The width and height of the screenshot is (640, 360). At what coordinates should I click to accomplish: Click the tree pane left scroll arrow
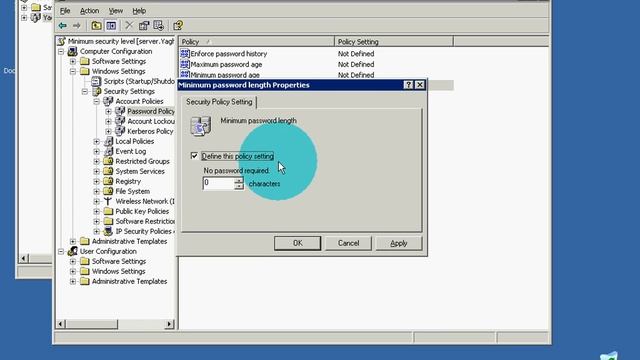(61, 324)
